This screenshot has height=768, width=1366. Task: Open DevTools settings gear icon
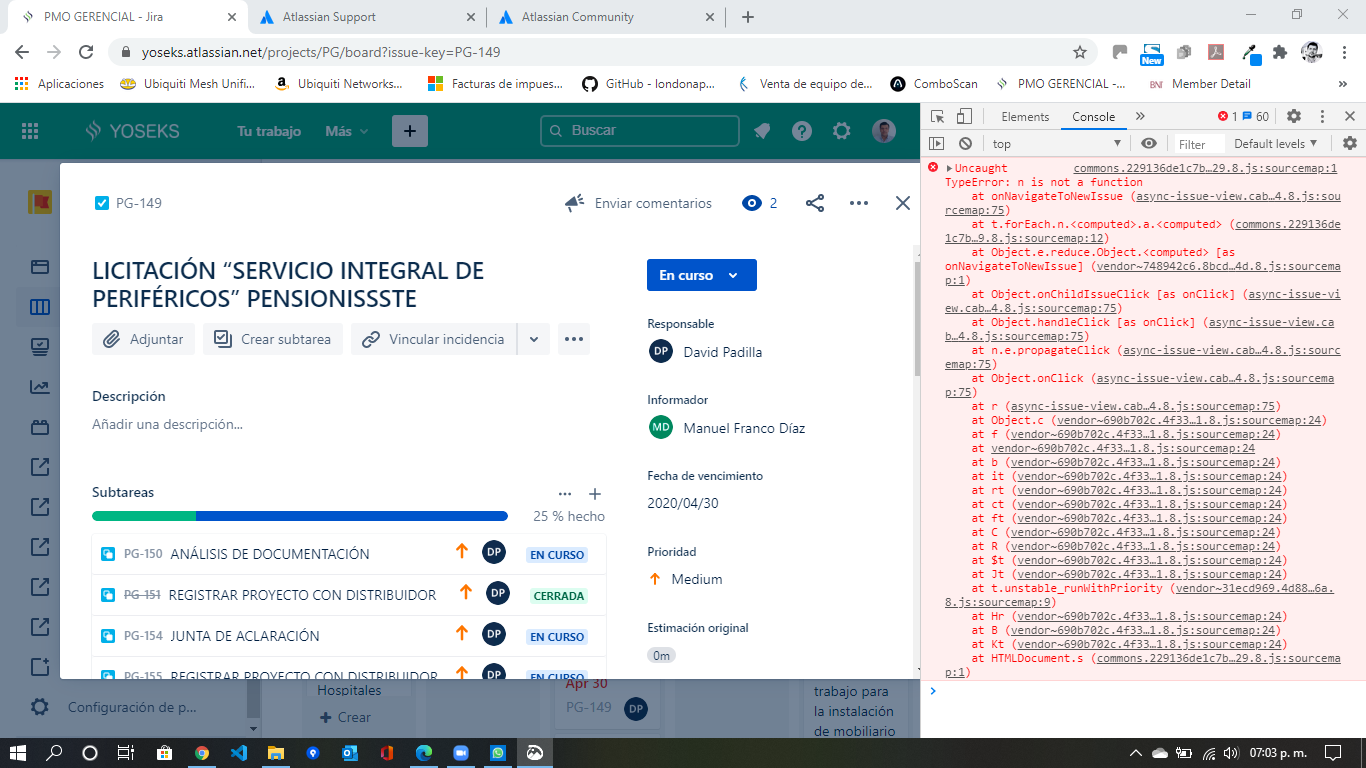point(1294,116)
